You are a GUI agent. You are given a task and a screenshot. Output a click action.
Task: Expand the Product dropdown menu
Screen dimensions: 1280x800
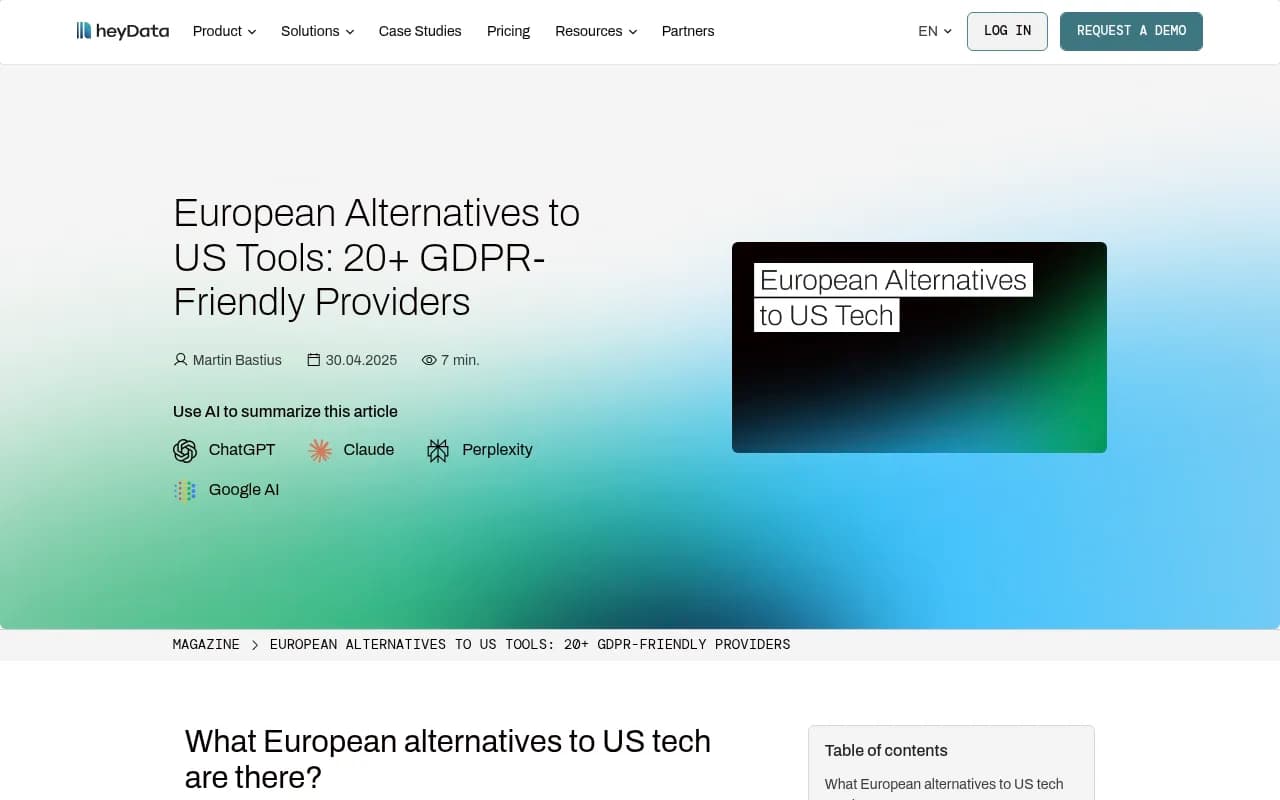coord(224,31)
